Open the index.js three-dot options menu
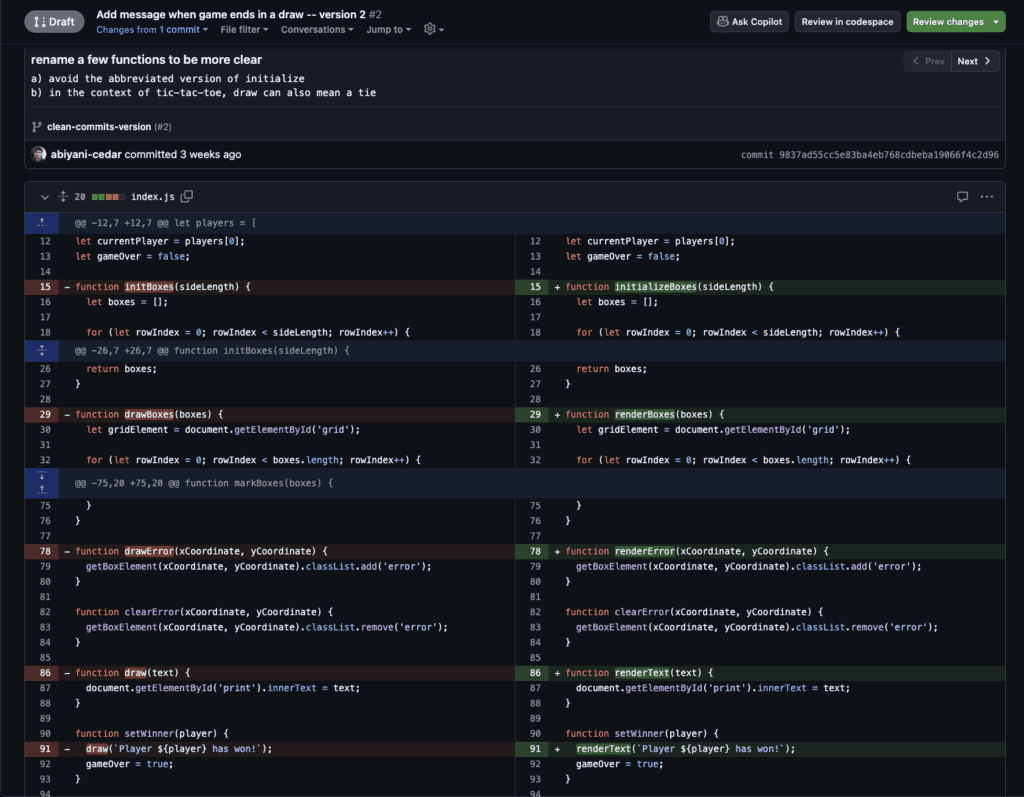The width and height of the screenshot is (1024, 797). 987,197
